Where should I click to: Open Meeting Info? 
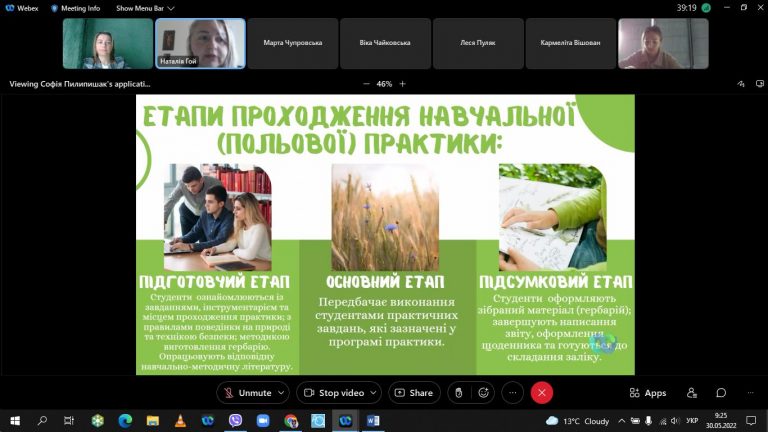75,8
